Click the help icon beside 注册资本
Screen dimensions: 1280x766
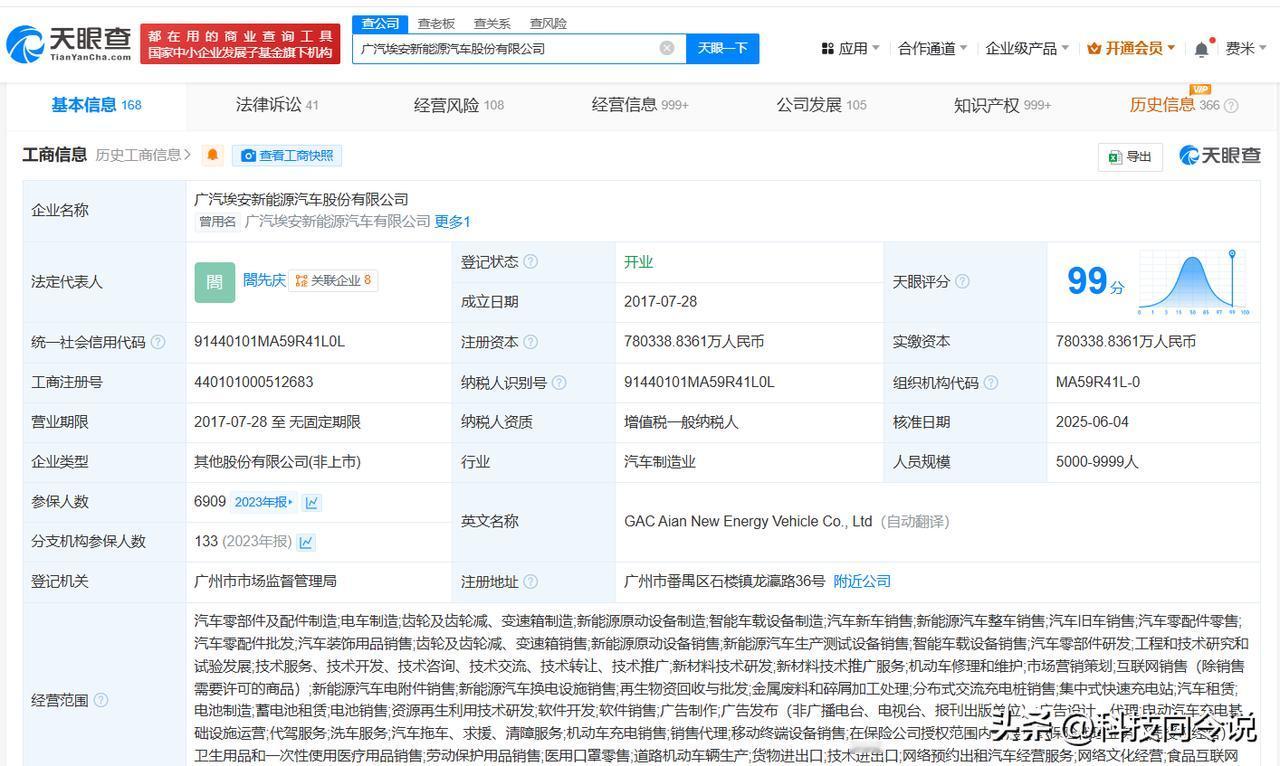530,342
